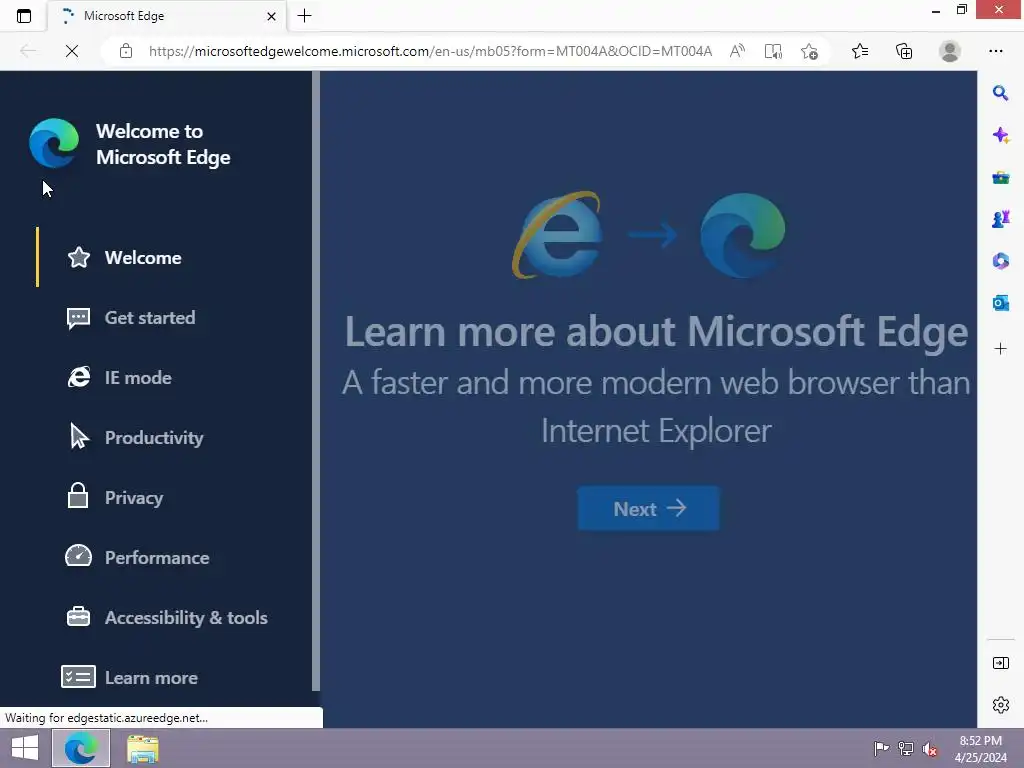Click the address bar URL
The width and height of the screenshot is (1024, 768).
click(x=430, y=51)
